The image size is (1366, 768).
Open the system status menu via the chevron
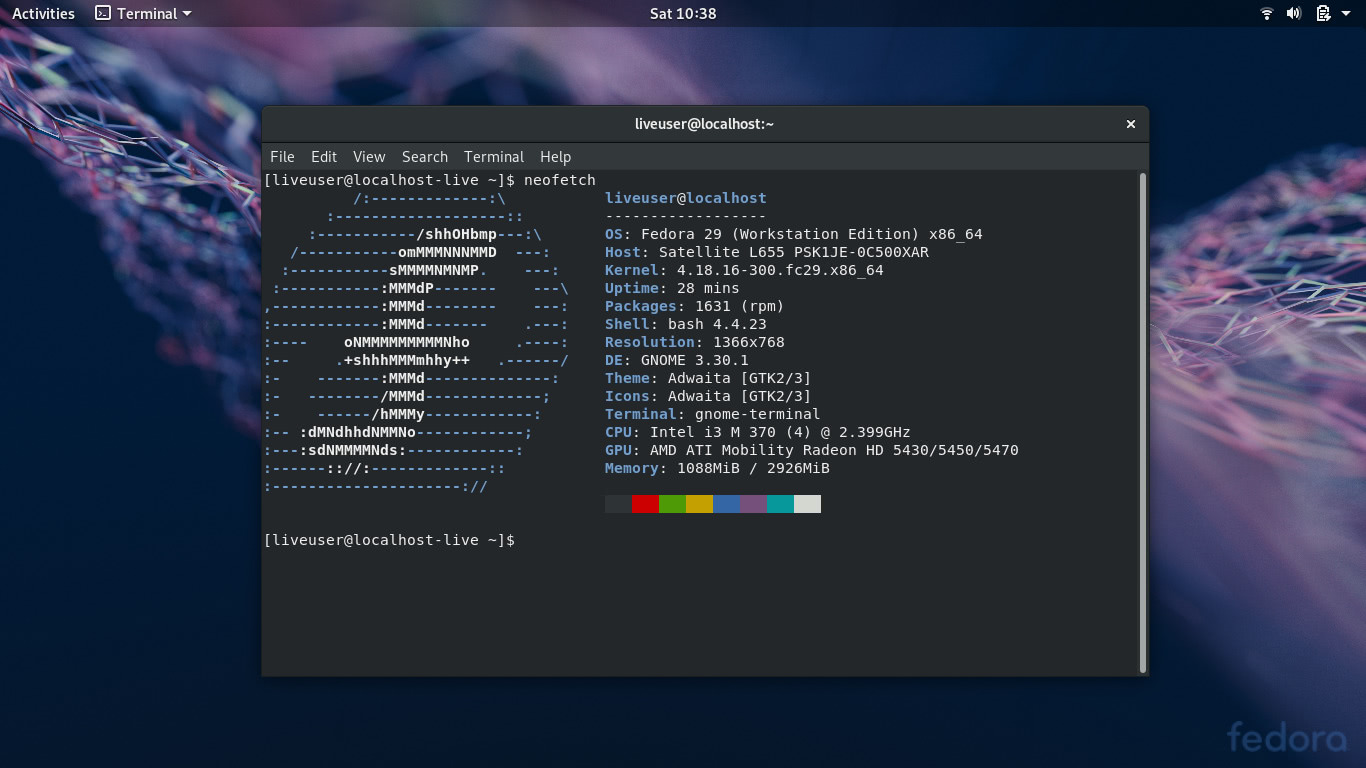click(1346, 13)
